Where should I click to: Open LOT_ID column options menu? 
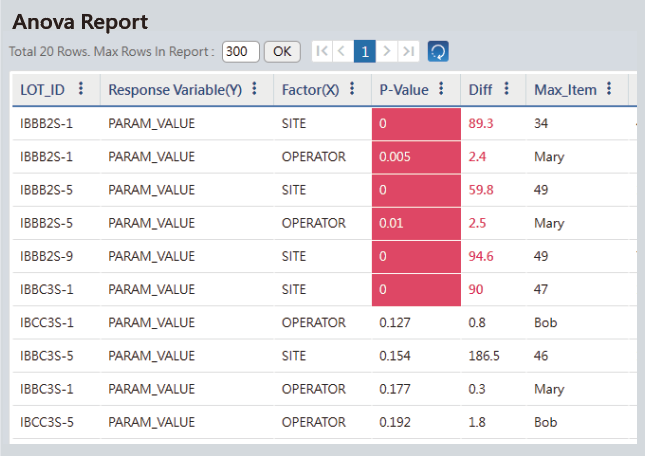click(81, 89)
